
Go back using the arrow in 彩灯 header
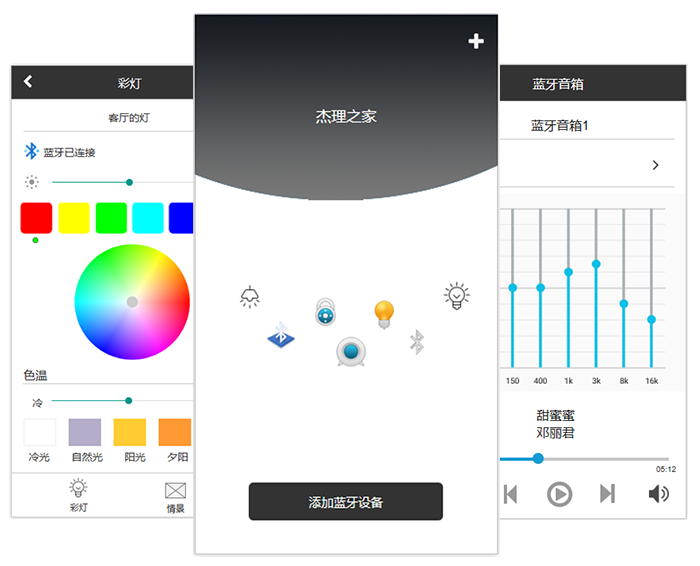pyautogui.click(x=28, y=82)
